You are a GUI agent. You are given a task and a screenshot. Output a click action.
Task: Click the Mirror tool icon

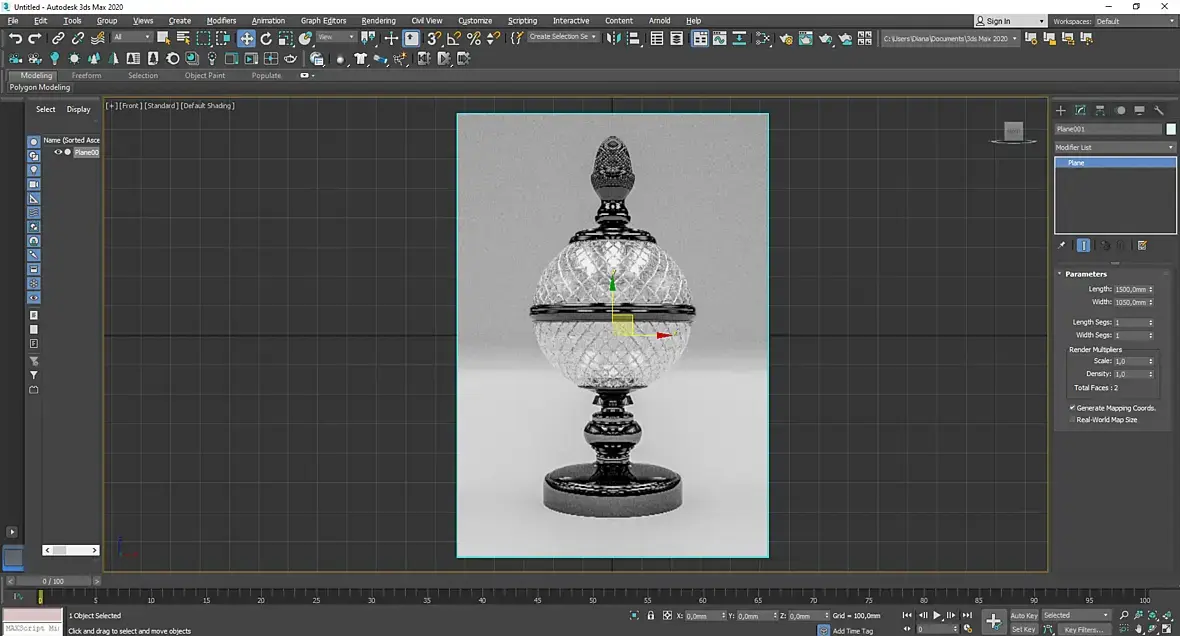(615, 38)
